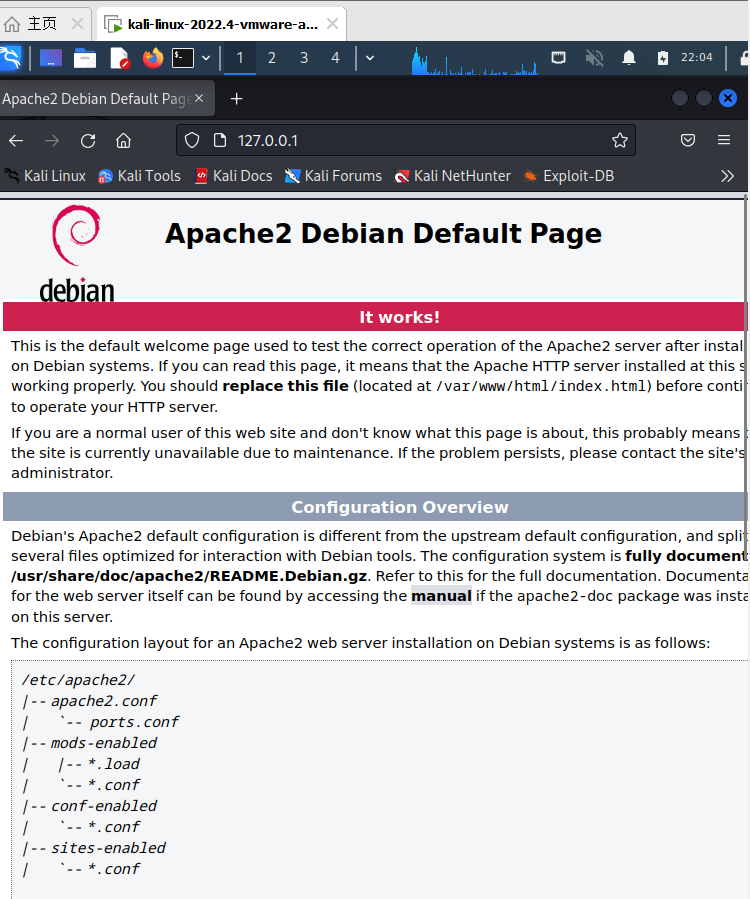Click the site information page icon
Screen dimensions: 750x899
tap(220, 140)
